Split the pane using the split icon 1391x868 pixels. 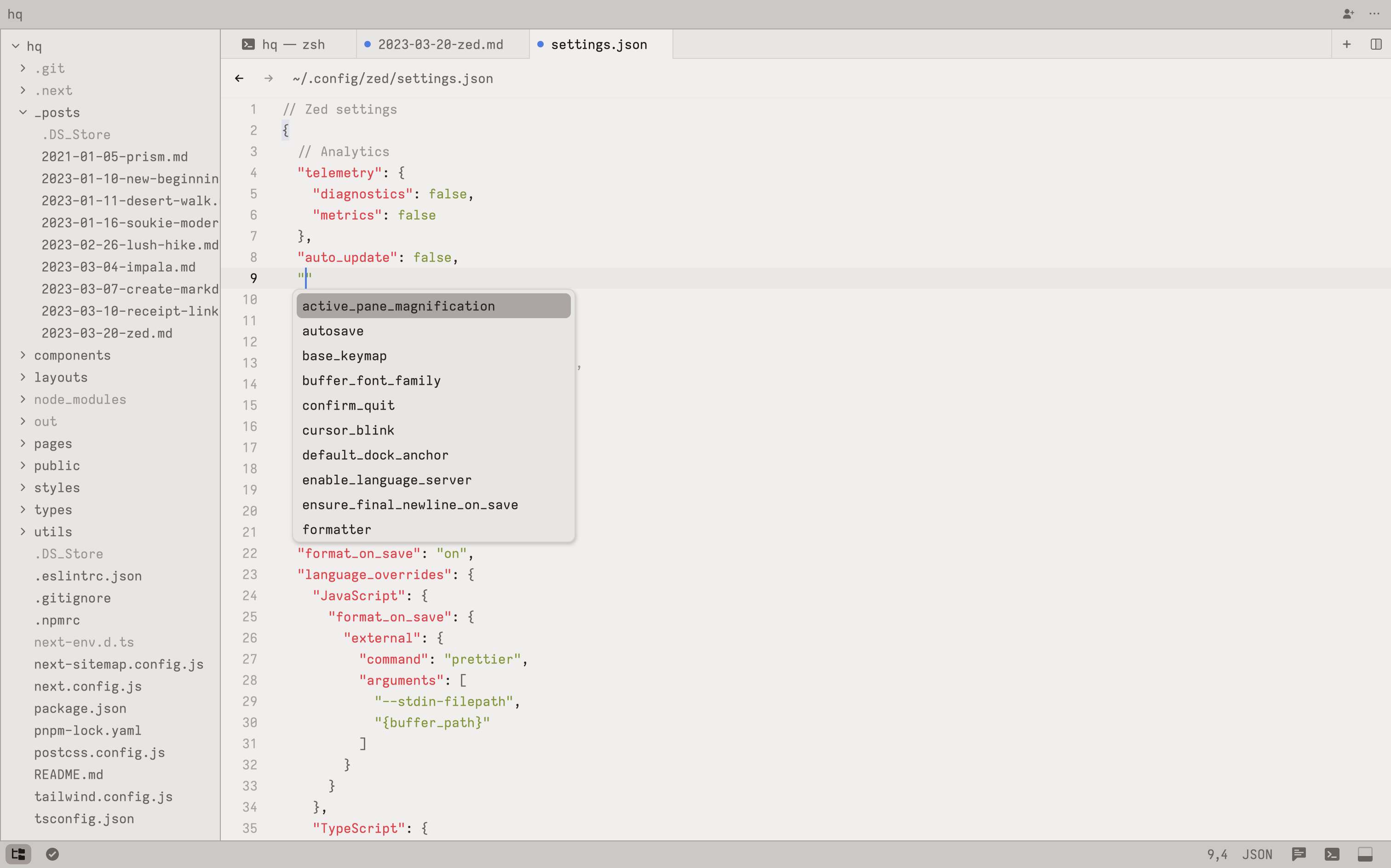tap(1376, 44)
